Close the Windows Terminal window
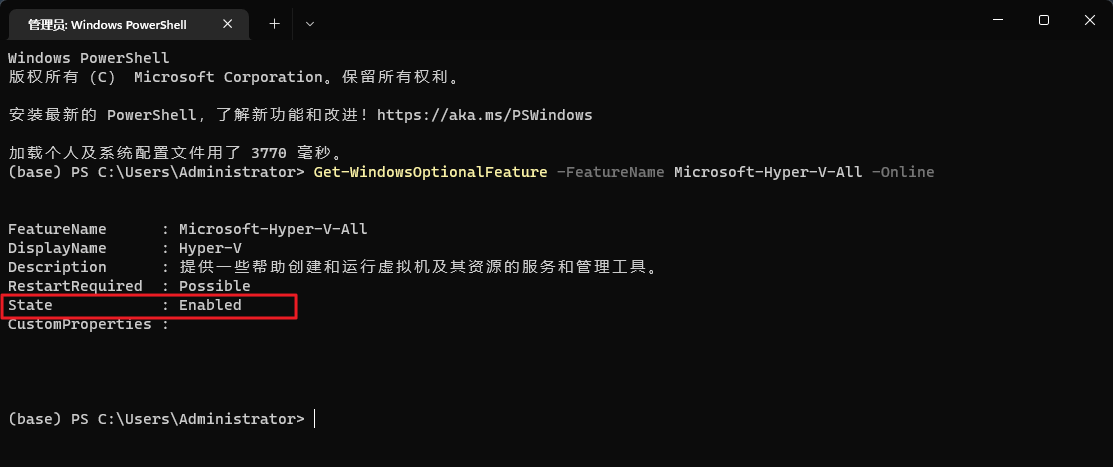Viewport: 1113px width, 467px height. tap(1090, 20)
